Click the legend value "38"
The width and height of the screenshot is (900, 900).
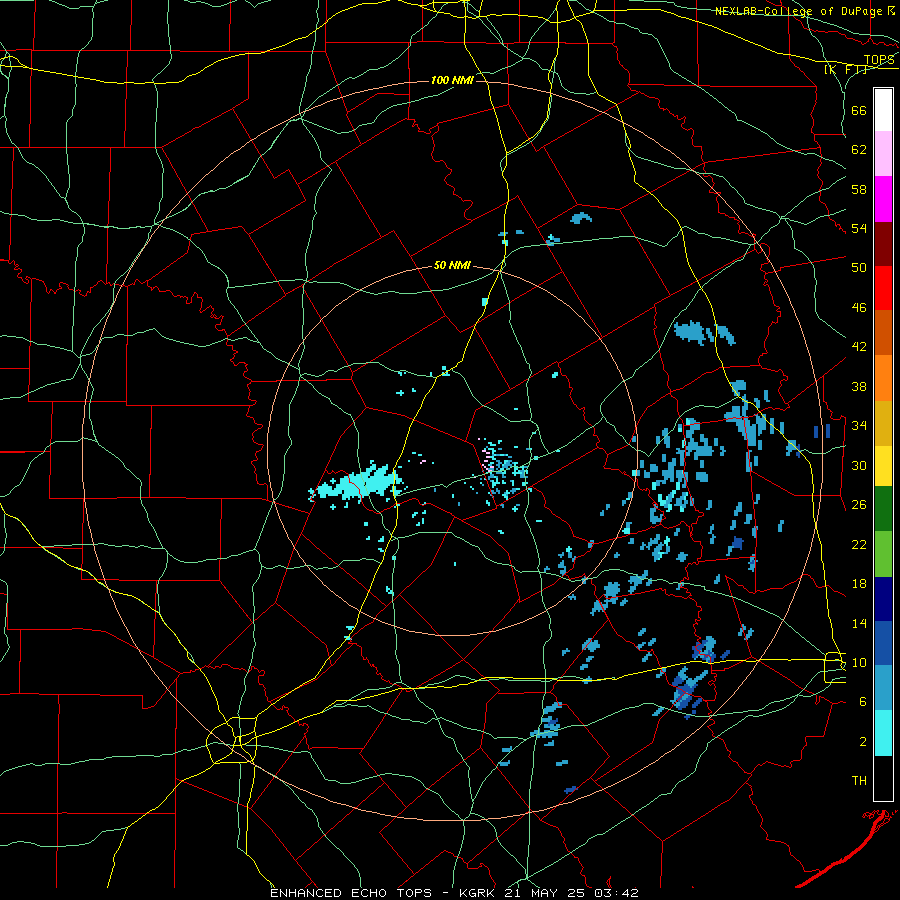coord(859,386)
